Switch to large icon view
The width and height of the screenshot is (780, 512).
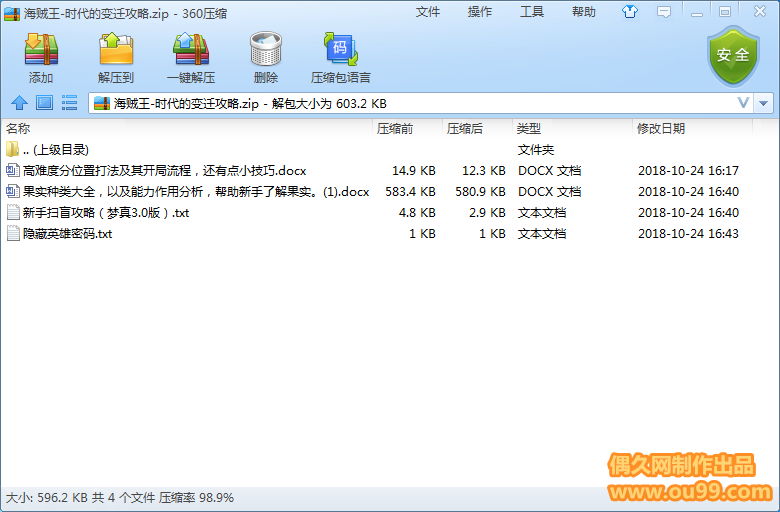[44, 103]
